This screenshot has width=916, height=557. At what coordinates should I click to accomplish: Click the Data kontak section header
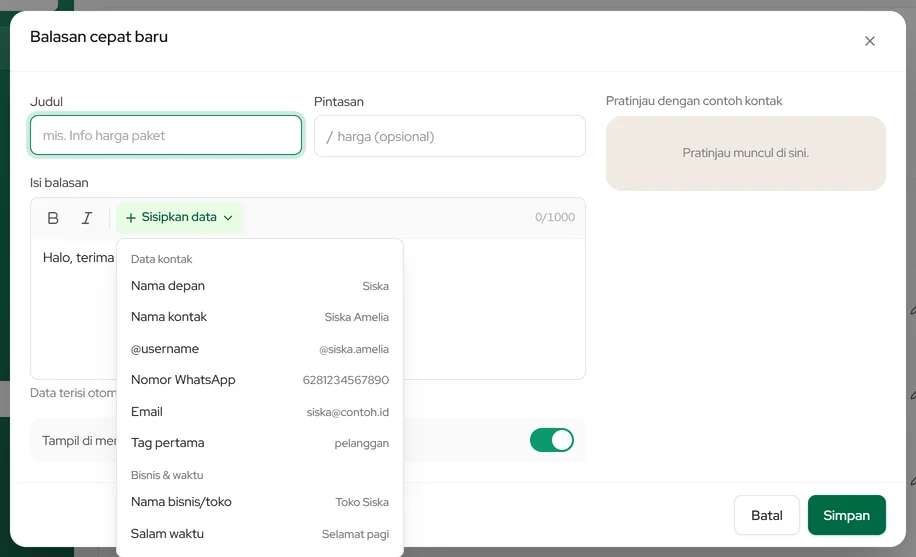161,260
